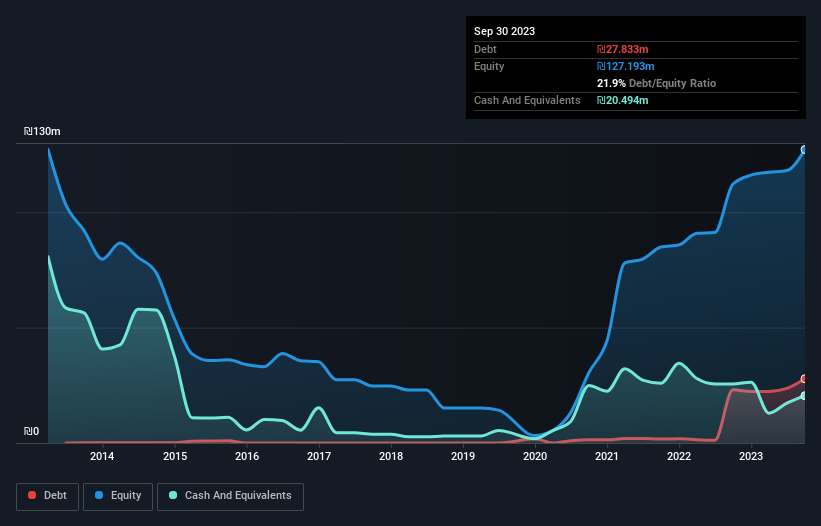
Task: Click the 2020 x-axis label
Action: [535, 456]
